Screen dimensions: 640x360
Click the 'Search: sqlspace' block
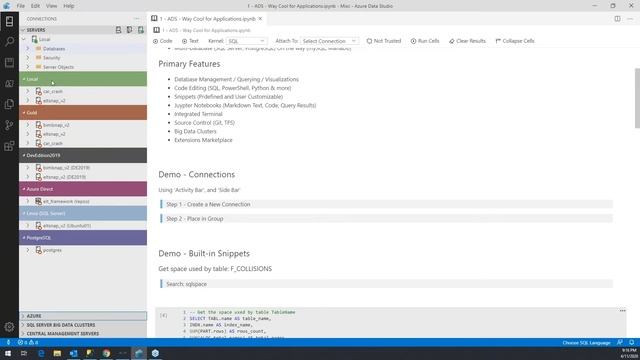386,284
